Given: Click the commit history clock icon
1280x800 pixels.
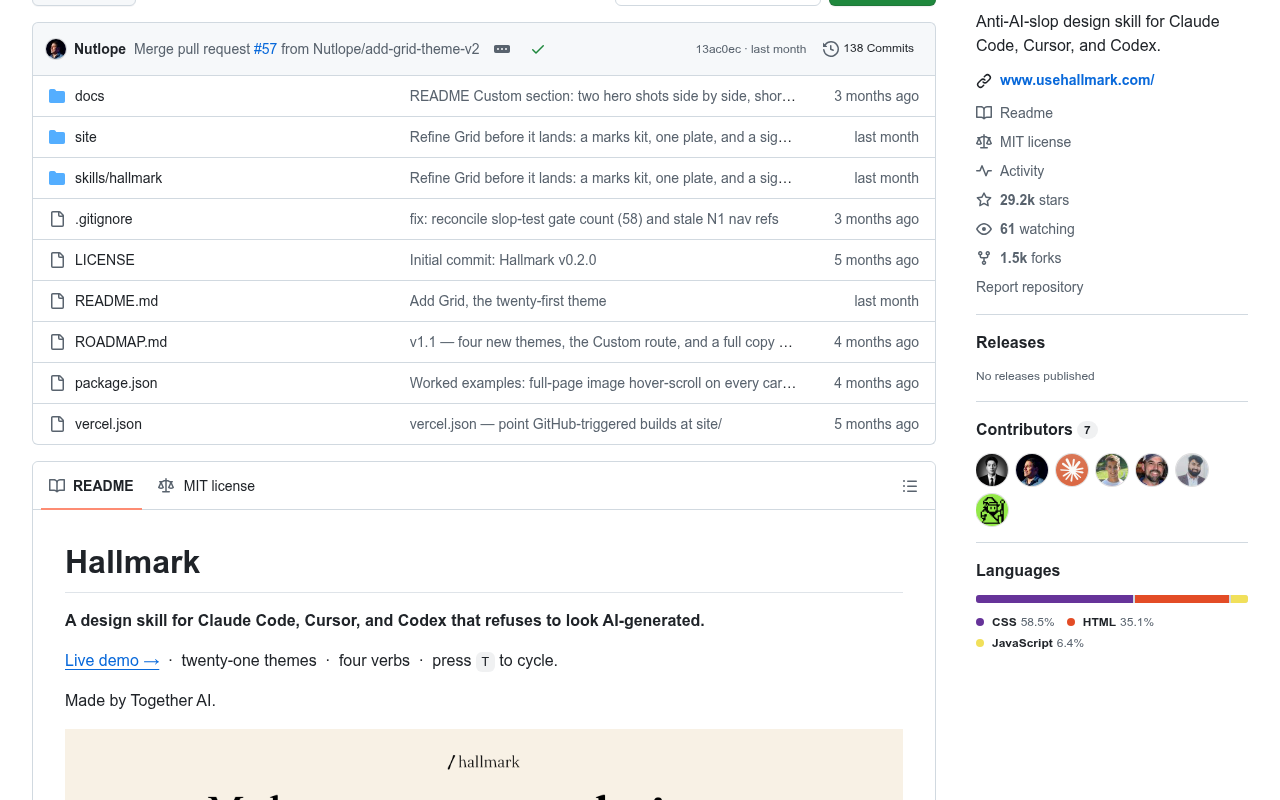Looking at the screenshot, I should (831, 49).
